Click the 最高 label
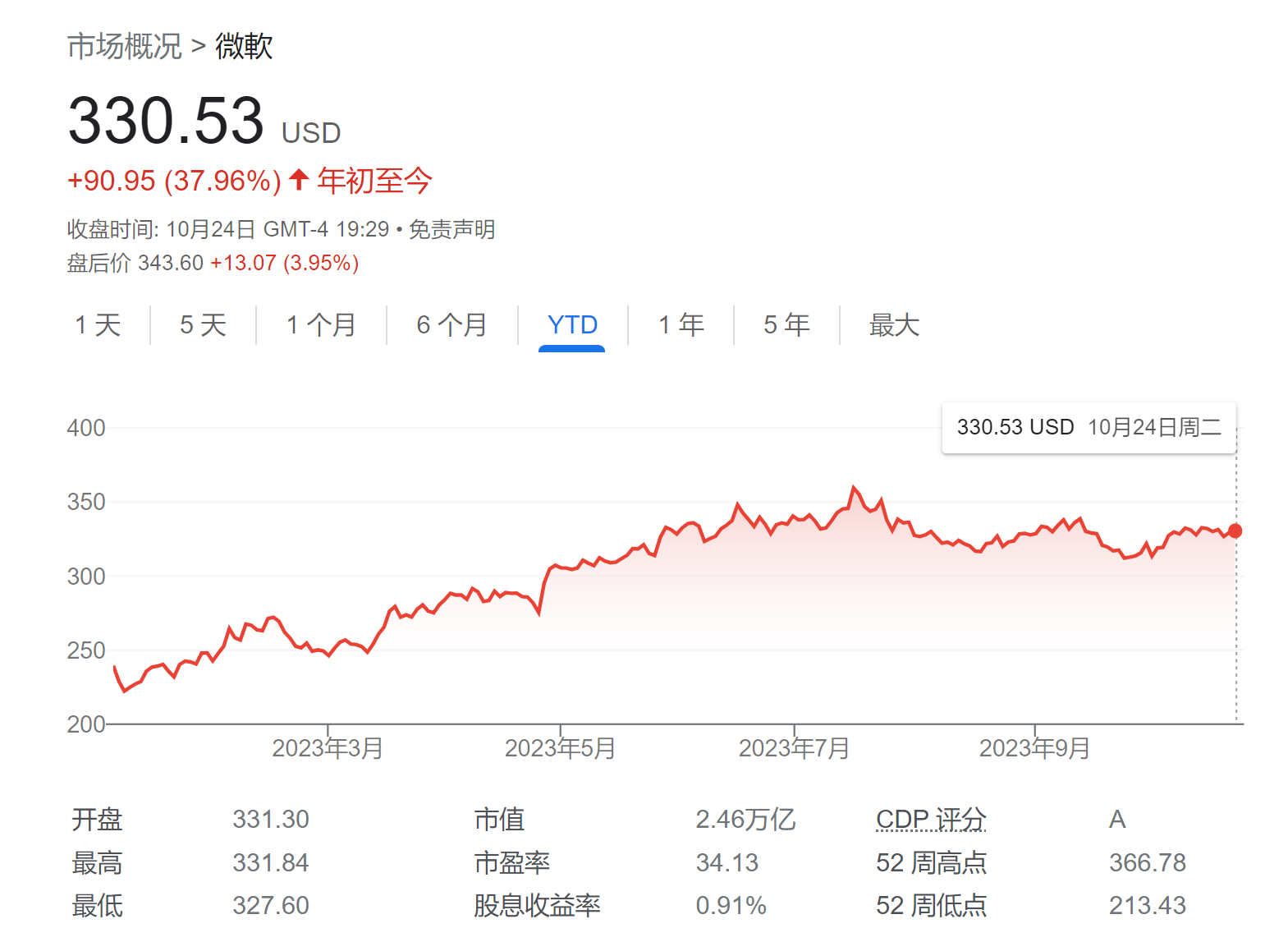 (97, 863)
